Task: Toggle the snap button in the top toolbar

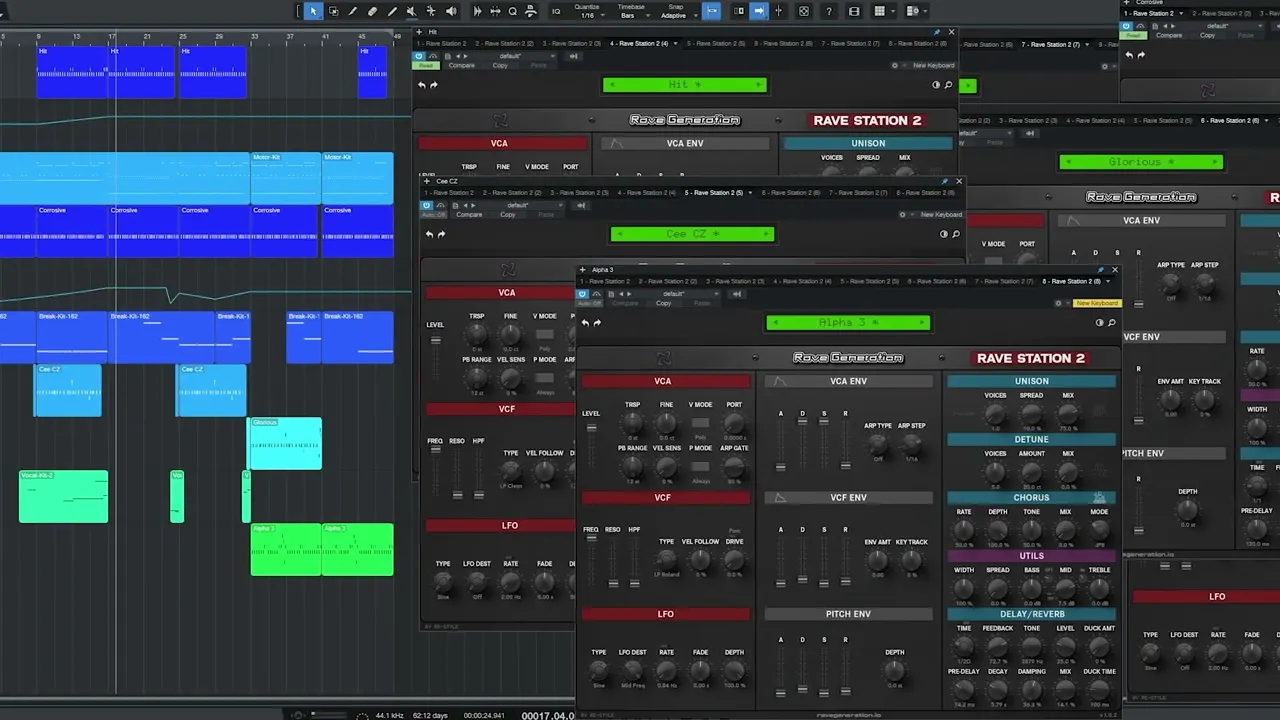Action: (x=711, y=11)
